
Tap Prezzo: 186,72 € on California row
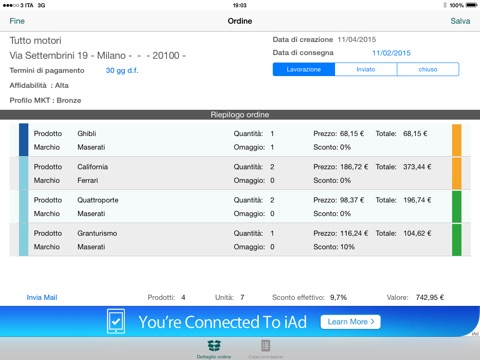[x=341, y=167]
